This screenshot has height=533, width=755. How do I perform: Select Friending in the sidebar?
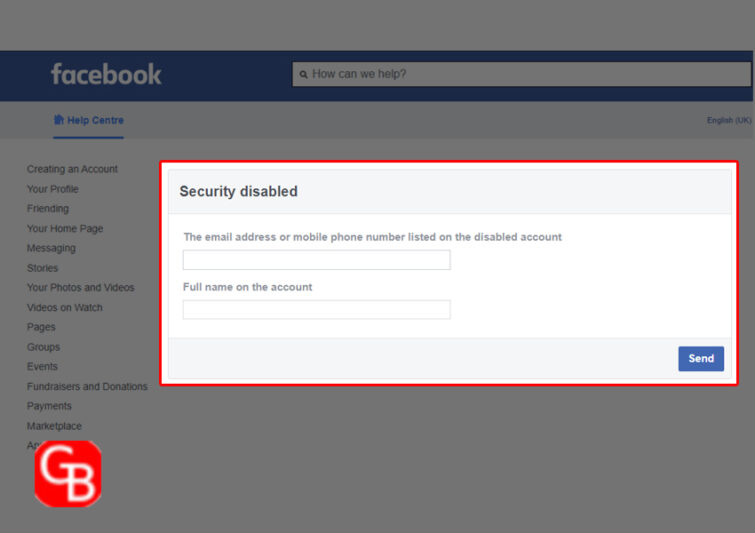click(x=48, y=208)
